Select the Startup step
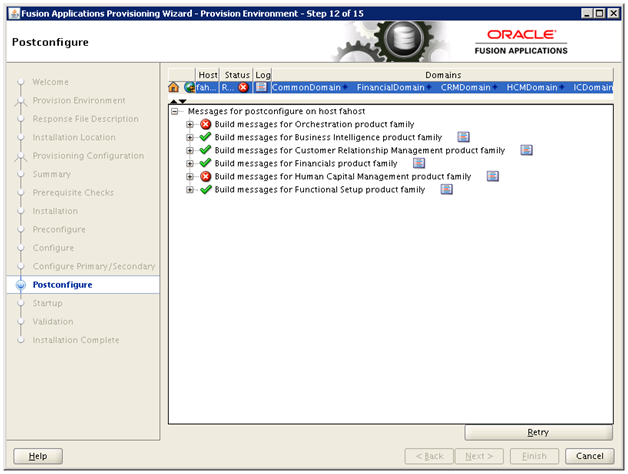Viewport: 628px width, 474px height. coord(47,303)
